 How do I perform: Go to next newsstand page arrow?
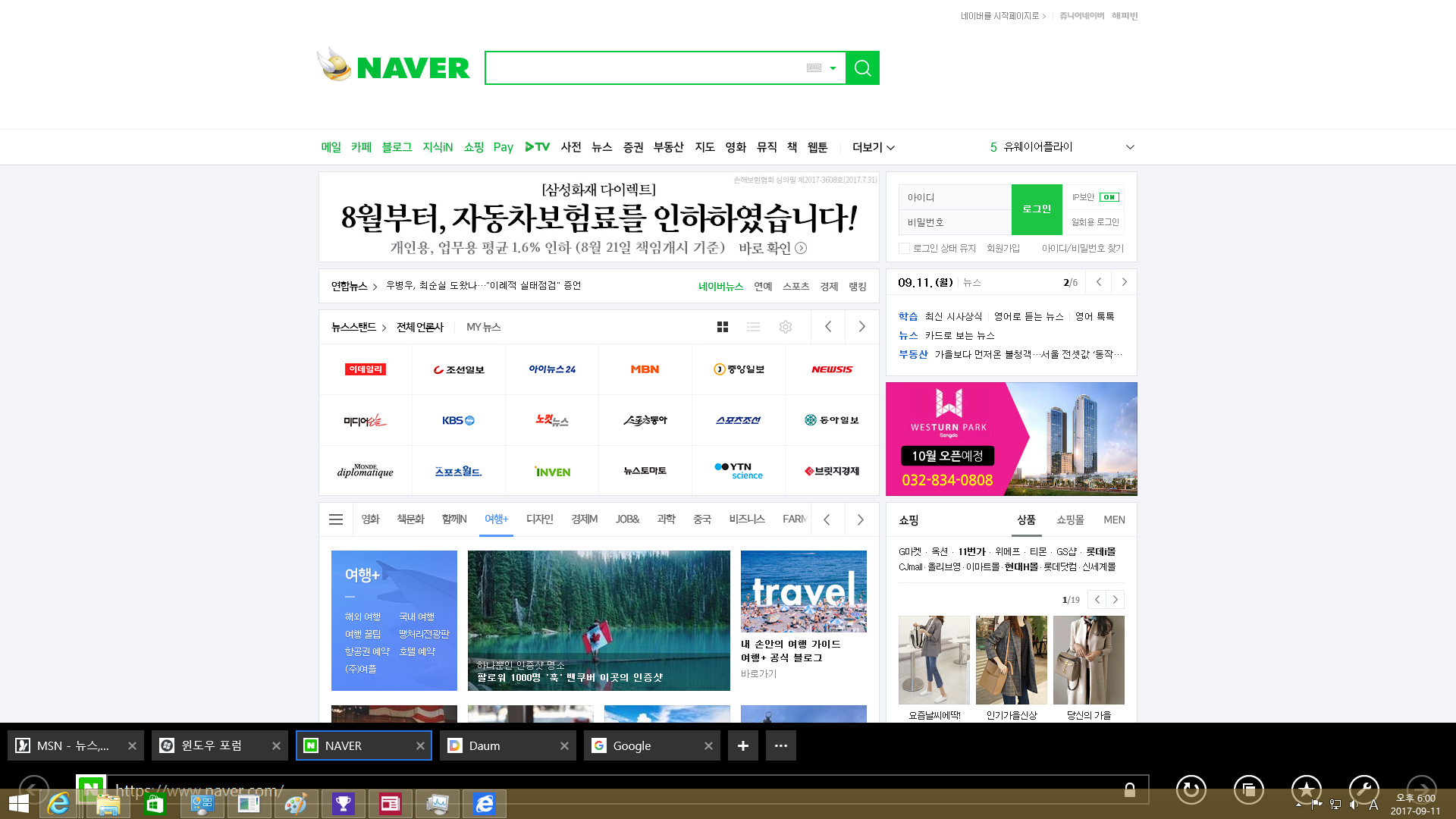pyautogui.click(x=861, y=327)
